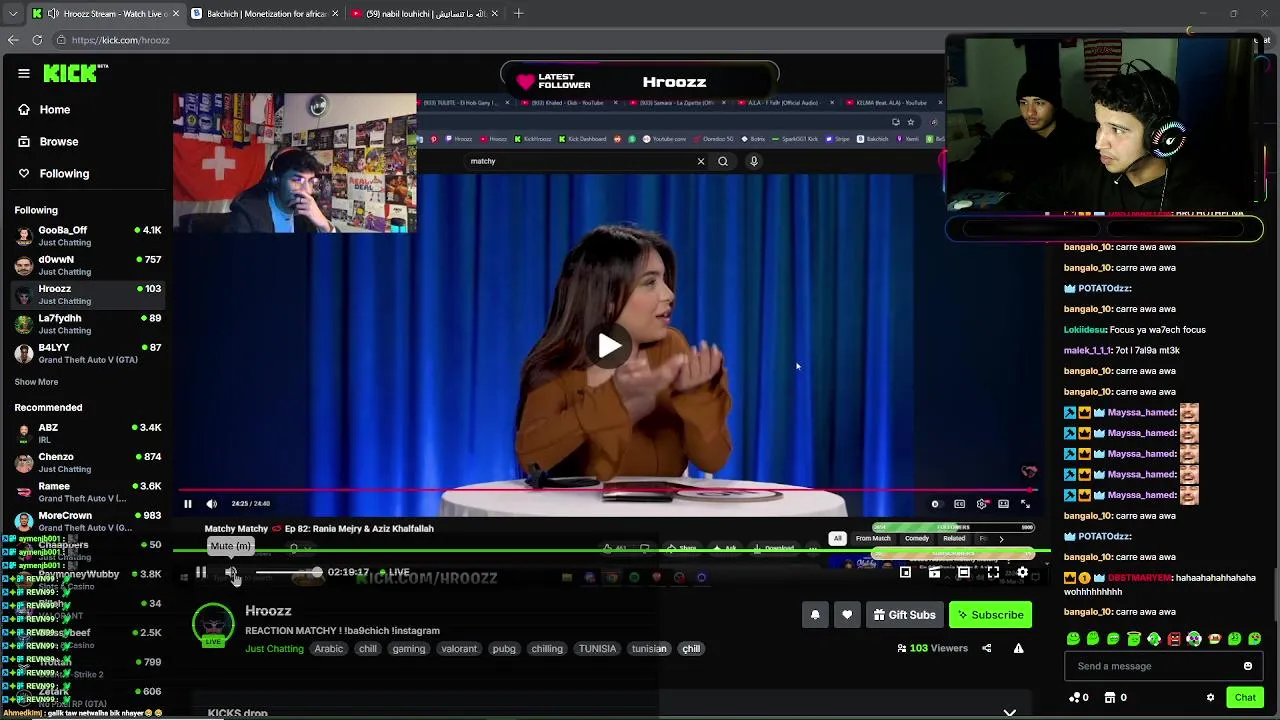This screenshot has height=720, width=1280.
Task: Select the 'TUNISIA' tag
Action: pos(597,649)
